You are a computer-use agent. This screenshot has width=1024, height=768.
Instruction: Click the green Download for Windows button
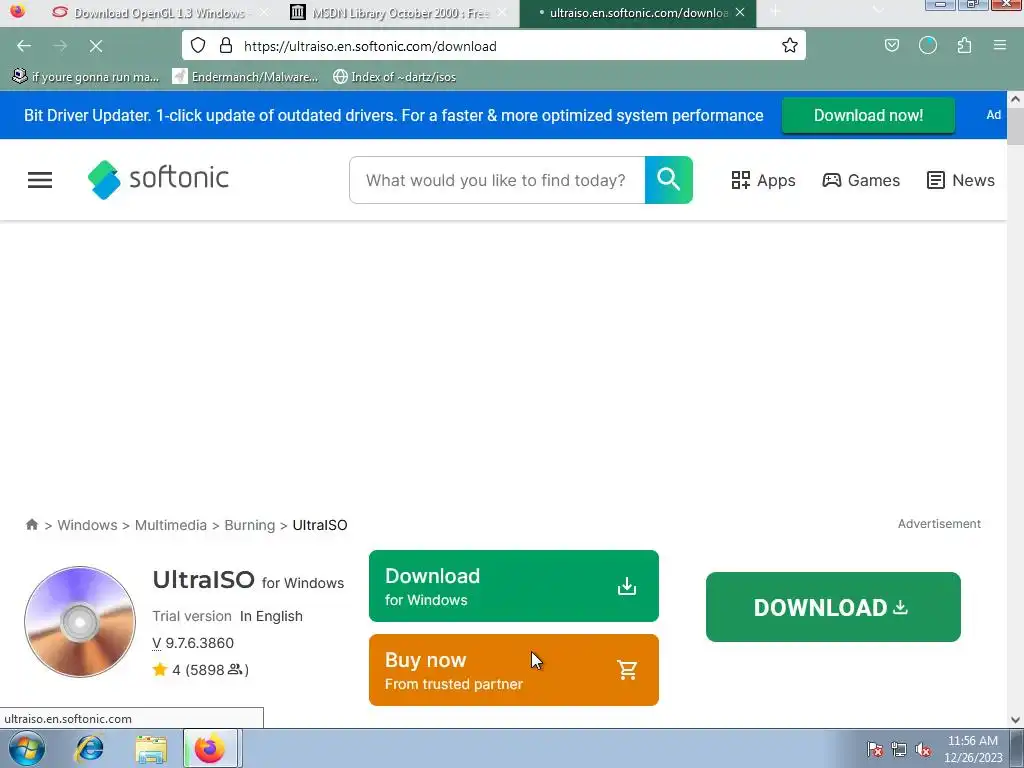click(514, 586)
